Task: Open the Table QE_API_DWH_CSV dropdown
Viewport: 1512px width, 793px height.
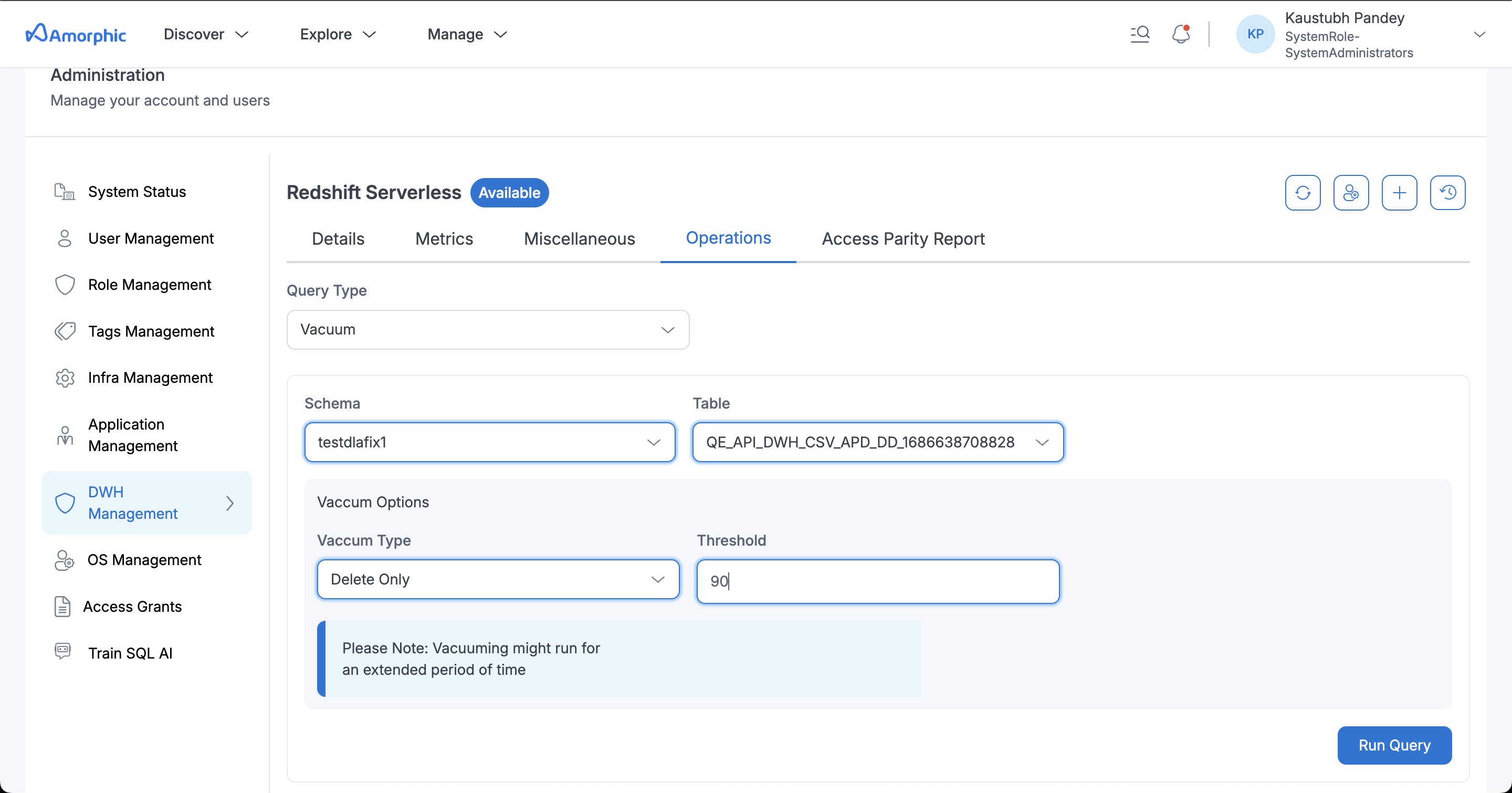Action: [x=877, y=442]
